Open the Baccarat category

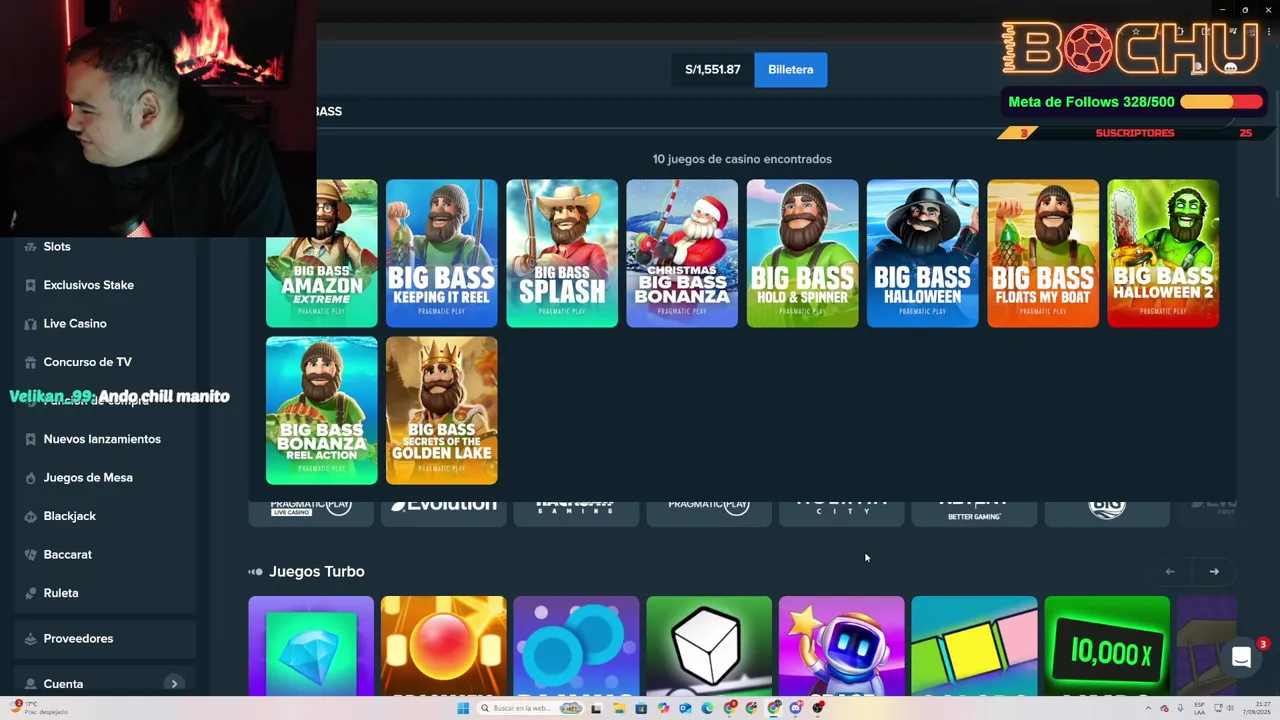click(x=67, y=555)
